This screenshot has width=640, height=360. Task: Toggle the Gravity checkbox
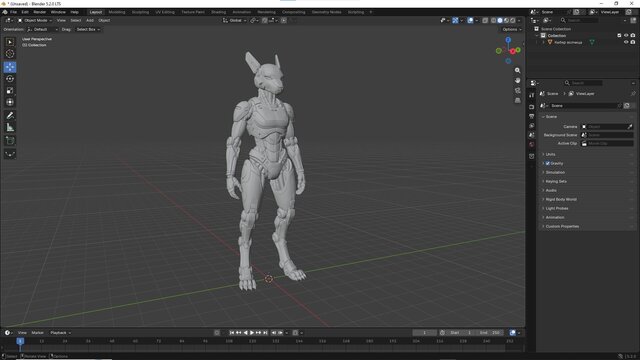[x=548, y=163]
